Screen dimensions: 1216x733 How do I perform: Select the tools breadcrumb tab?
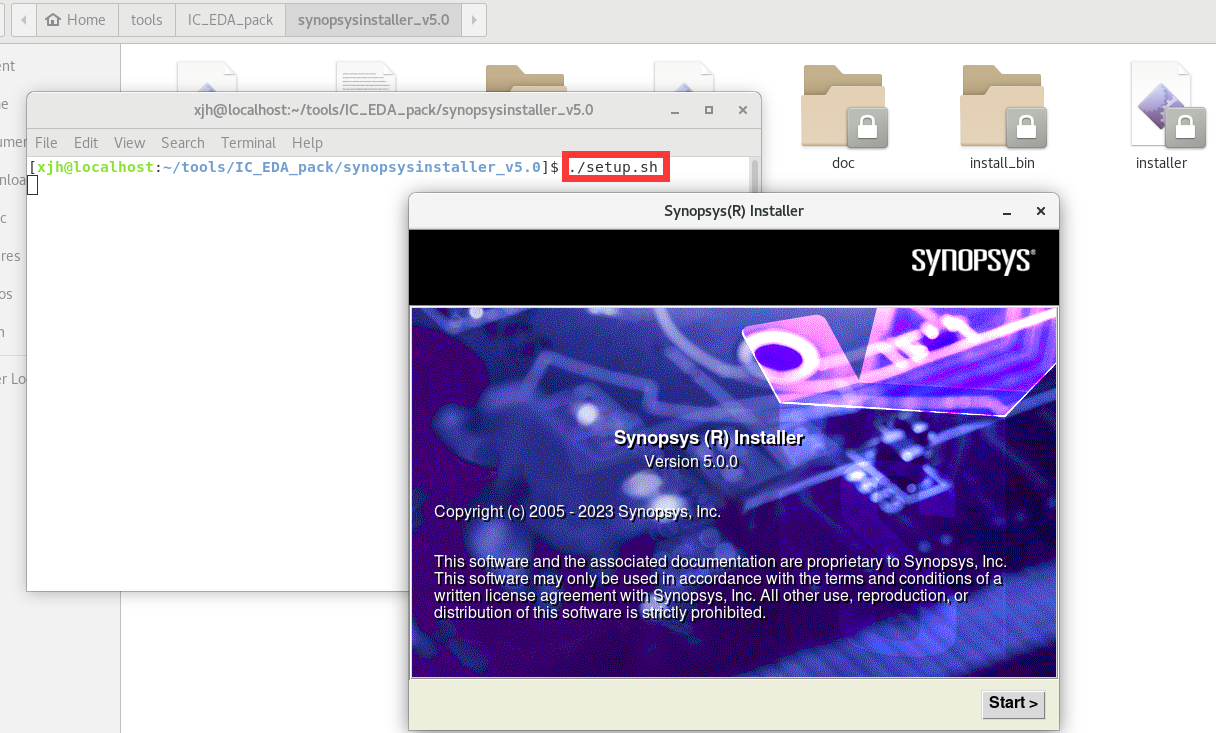(x=146, y=19)
